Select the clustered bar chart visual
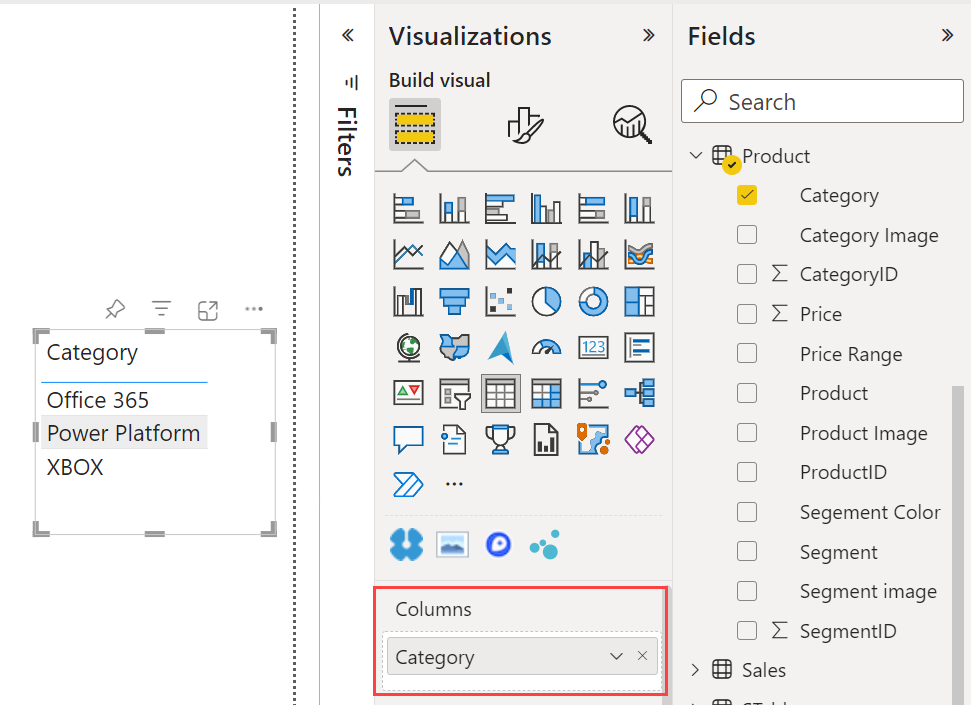The image size is (971, 705). coord(500,208)
